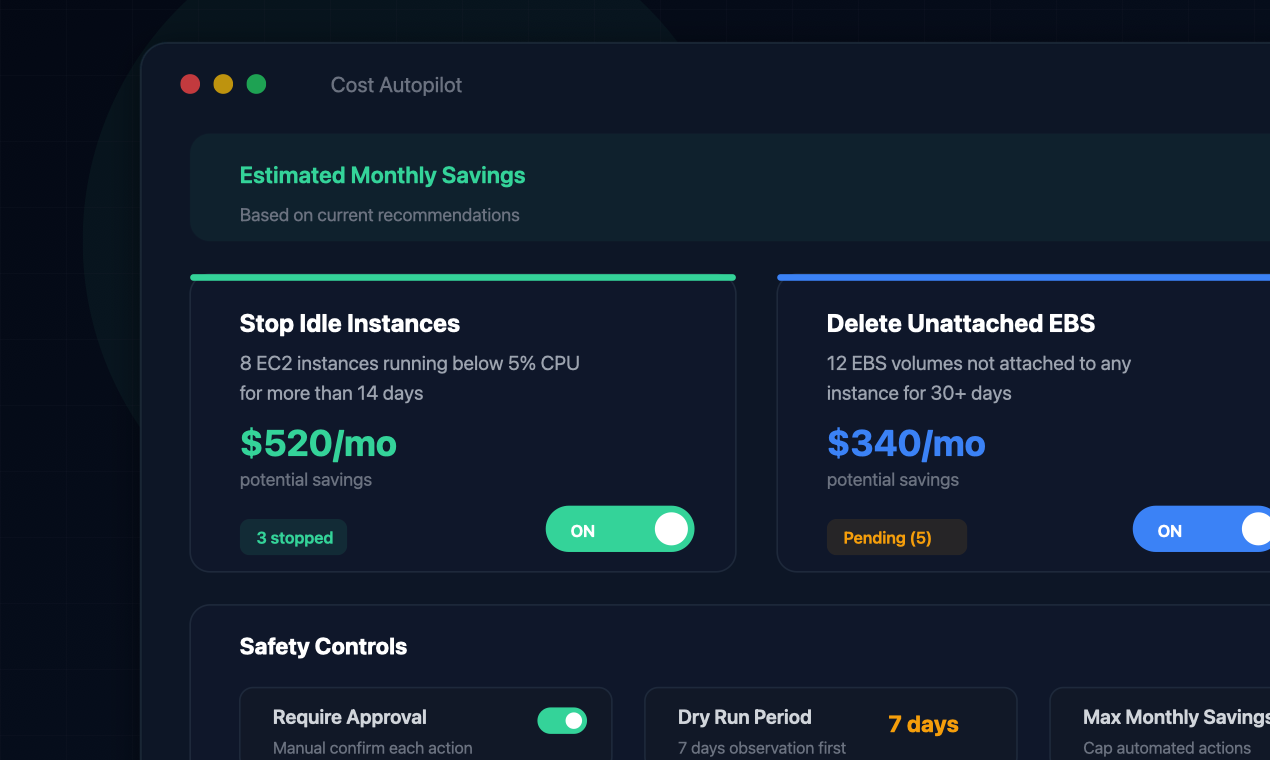Click "Based on current recommendations" subtitle

[379, 215]
